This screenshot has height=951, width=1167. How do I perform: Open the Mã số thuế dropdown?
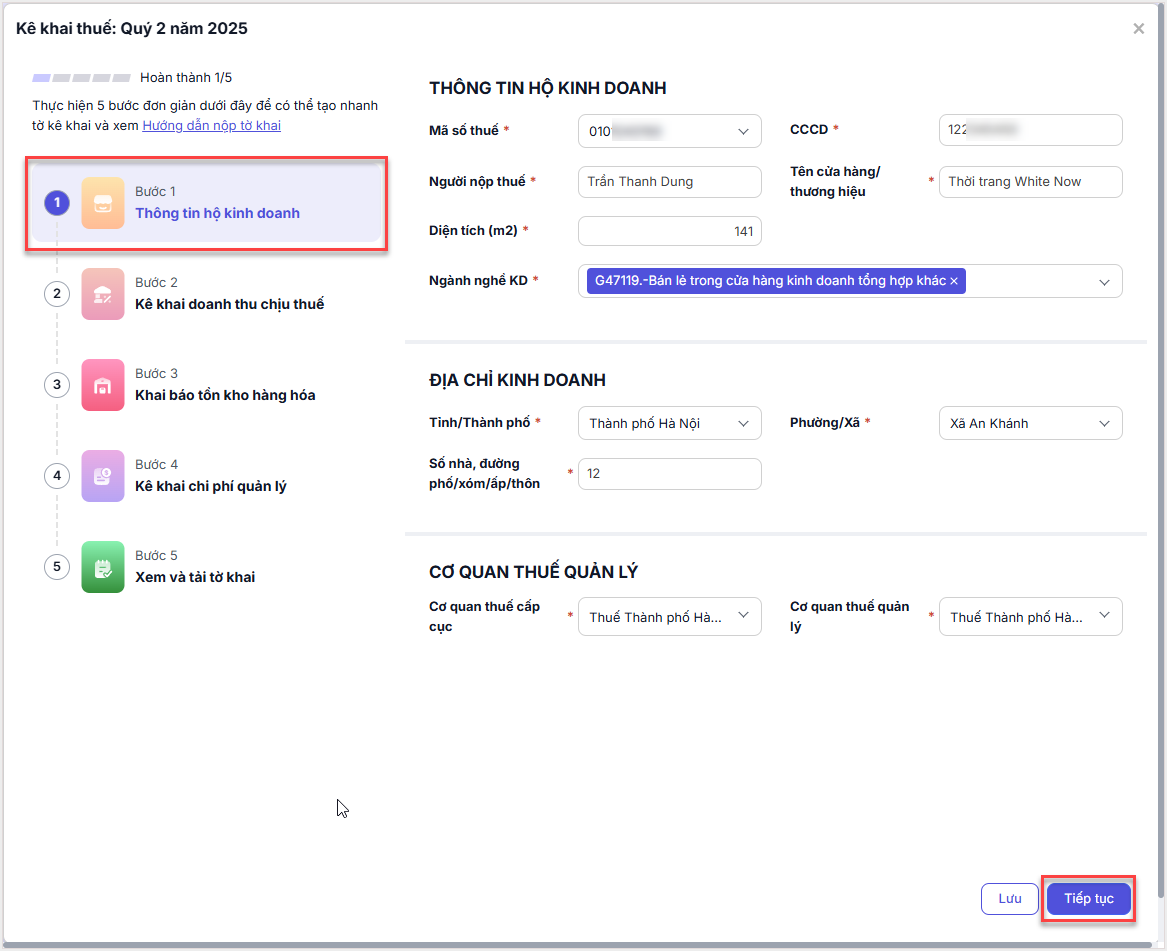tap(743, 131)
